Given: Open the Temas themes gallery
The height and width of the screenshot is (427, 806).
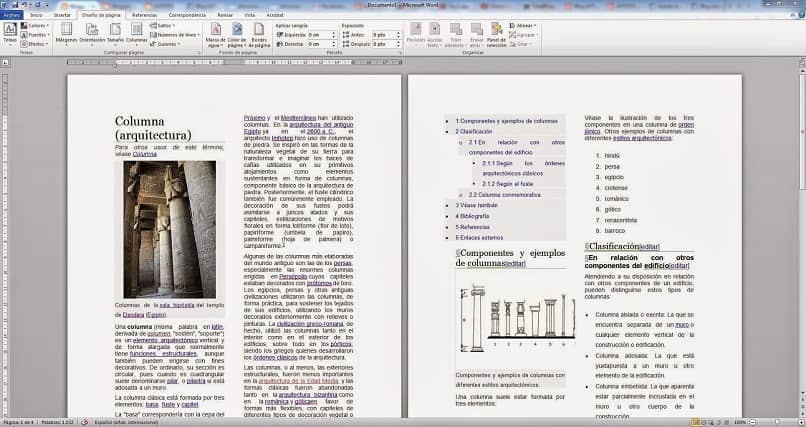Looking at the screenshot, I should [10, 34].
